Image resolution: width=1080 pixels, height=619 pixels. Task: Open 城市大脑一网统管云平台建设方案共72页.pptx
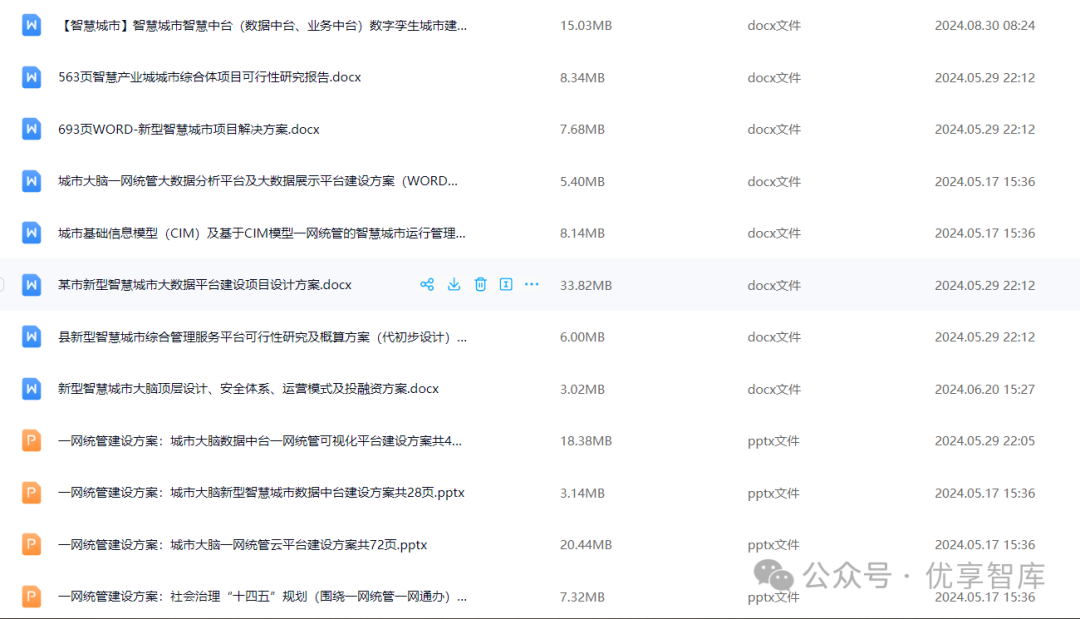242,545
